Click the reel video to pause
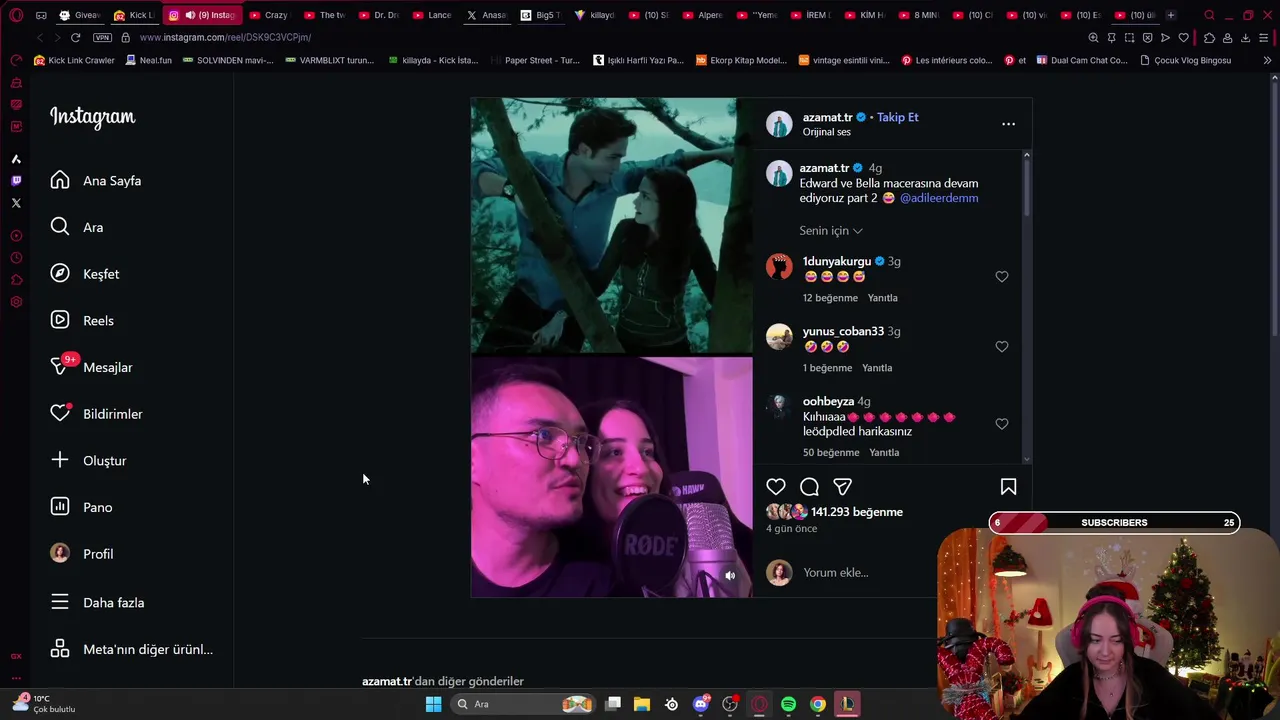The image size is (1280, 720). tap(611, 347)
